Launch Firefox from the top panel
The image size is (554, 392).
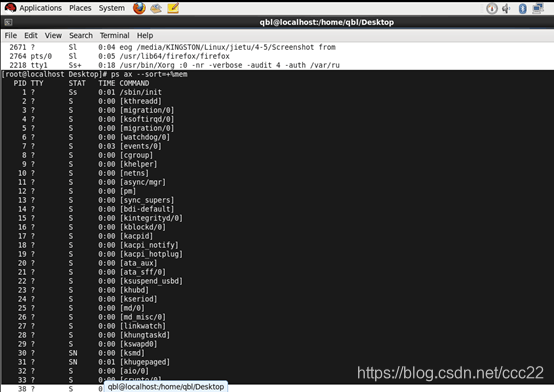139,8
